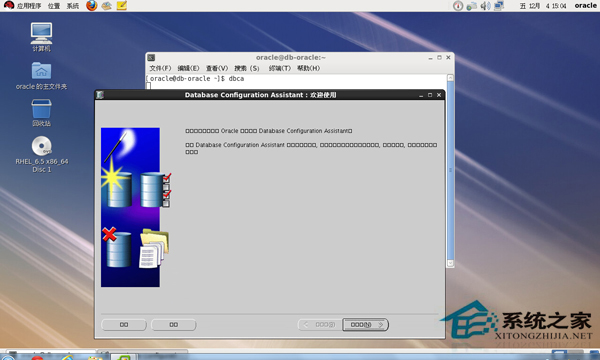Open the terminal's 编辑(E) menu
Viewport: 600px width, 360px height.
click(x=188, y=68)
